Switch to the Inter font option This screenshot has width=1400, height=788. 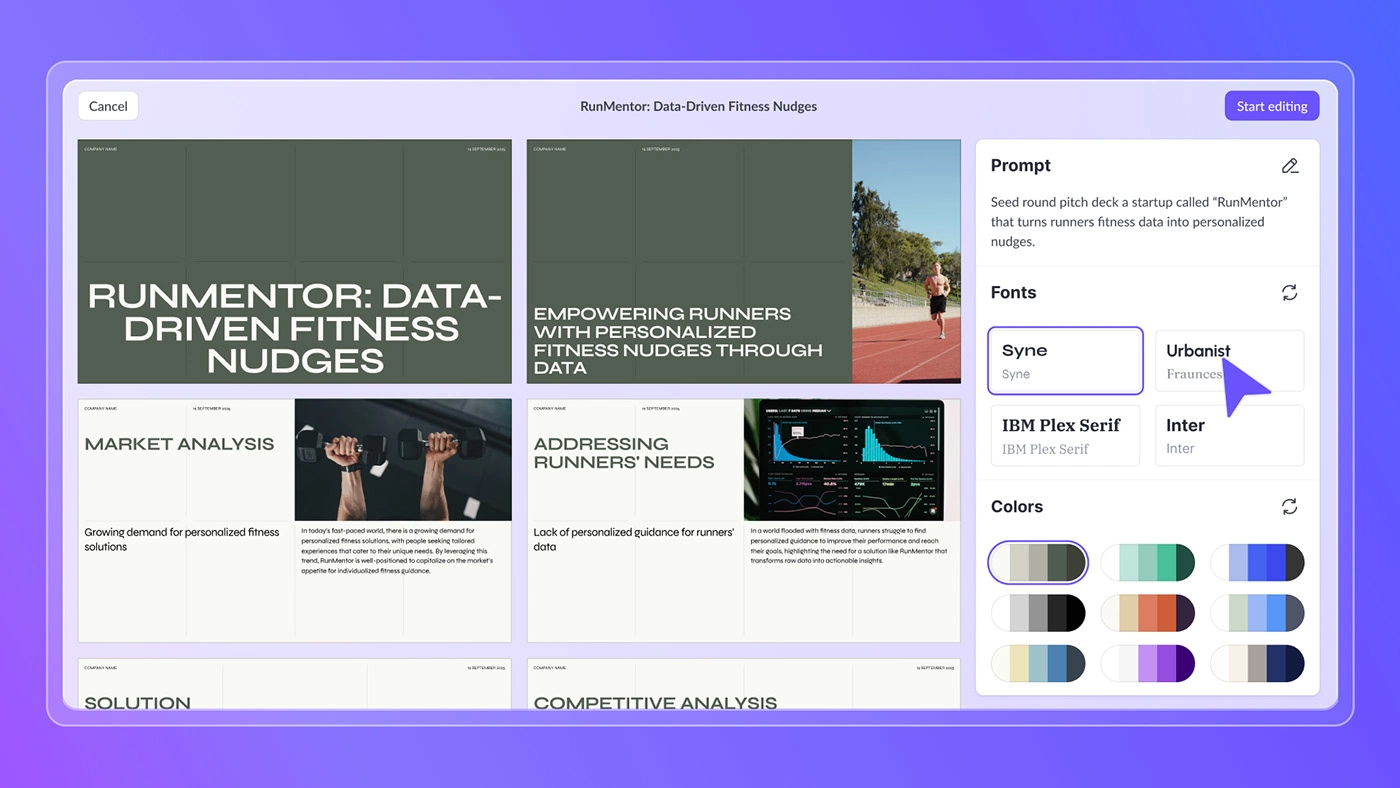(x=1229, y=435)
